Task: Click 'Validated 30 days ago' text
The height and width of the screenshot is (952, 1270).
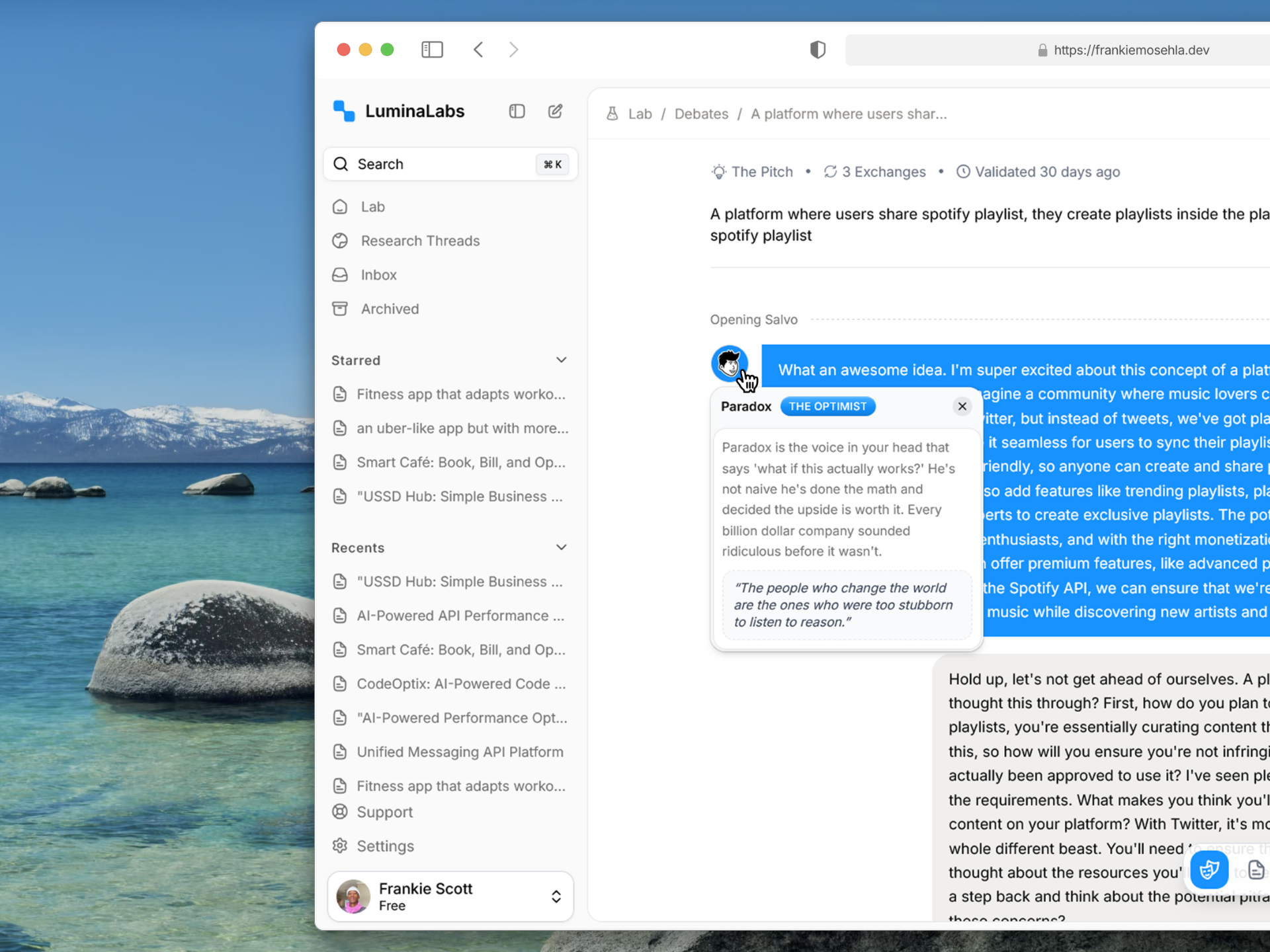Action: point(1047,172)
